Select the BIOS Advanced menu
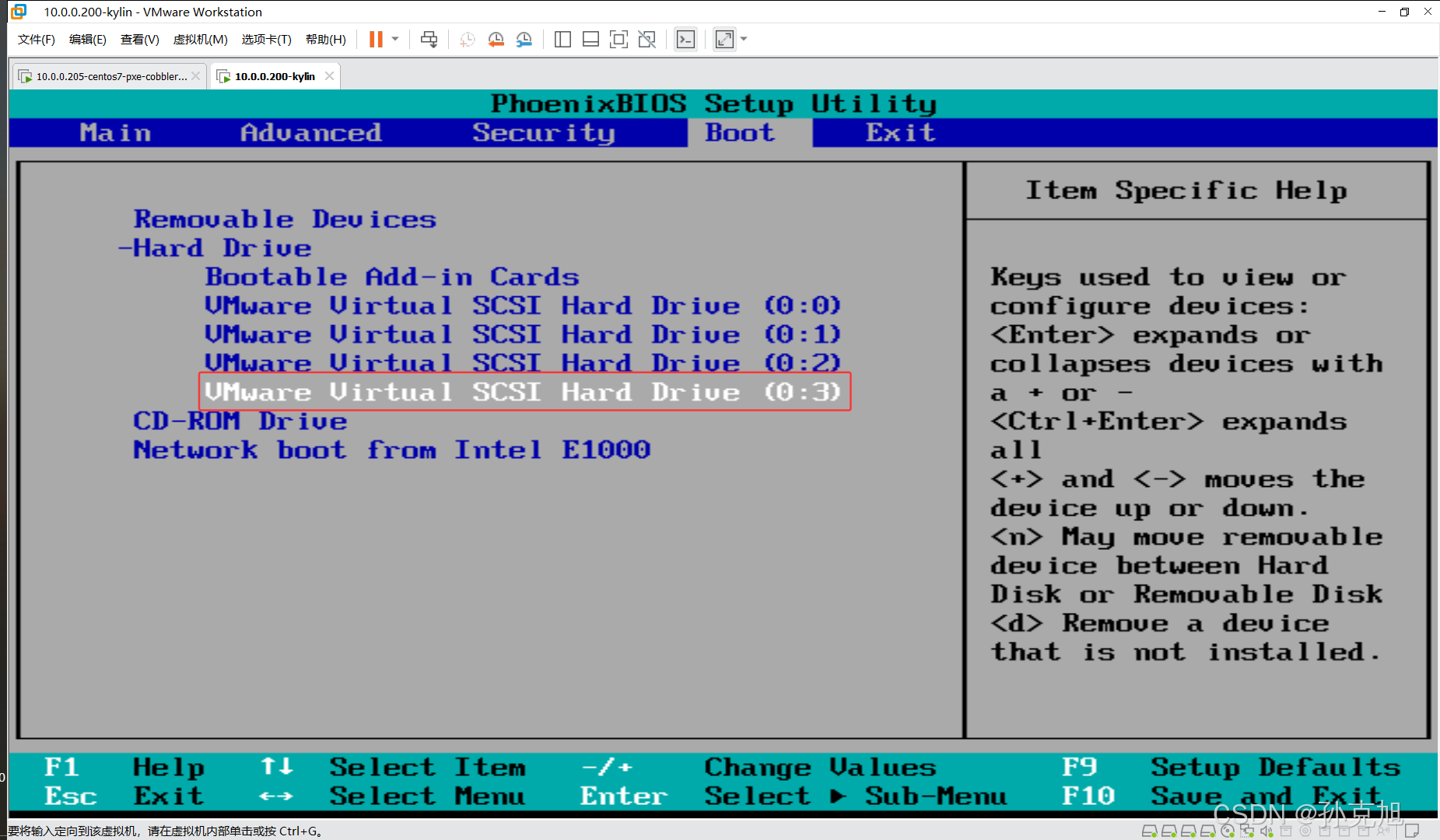This screenshot has width=1440, height=840. [311, 133]
